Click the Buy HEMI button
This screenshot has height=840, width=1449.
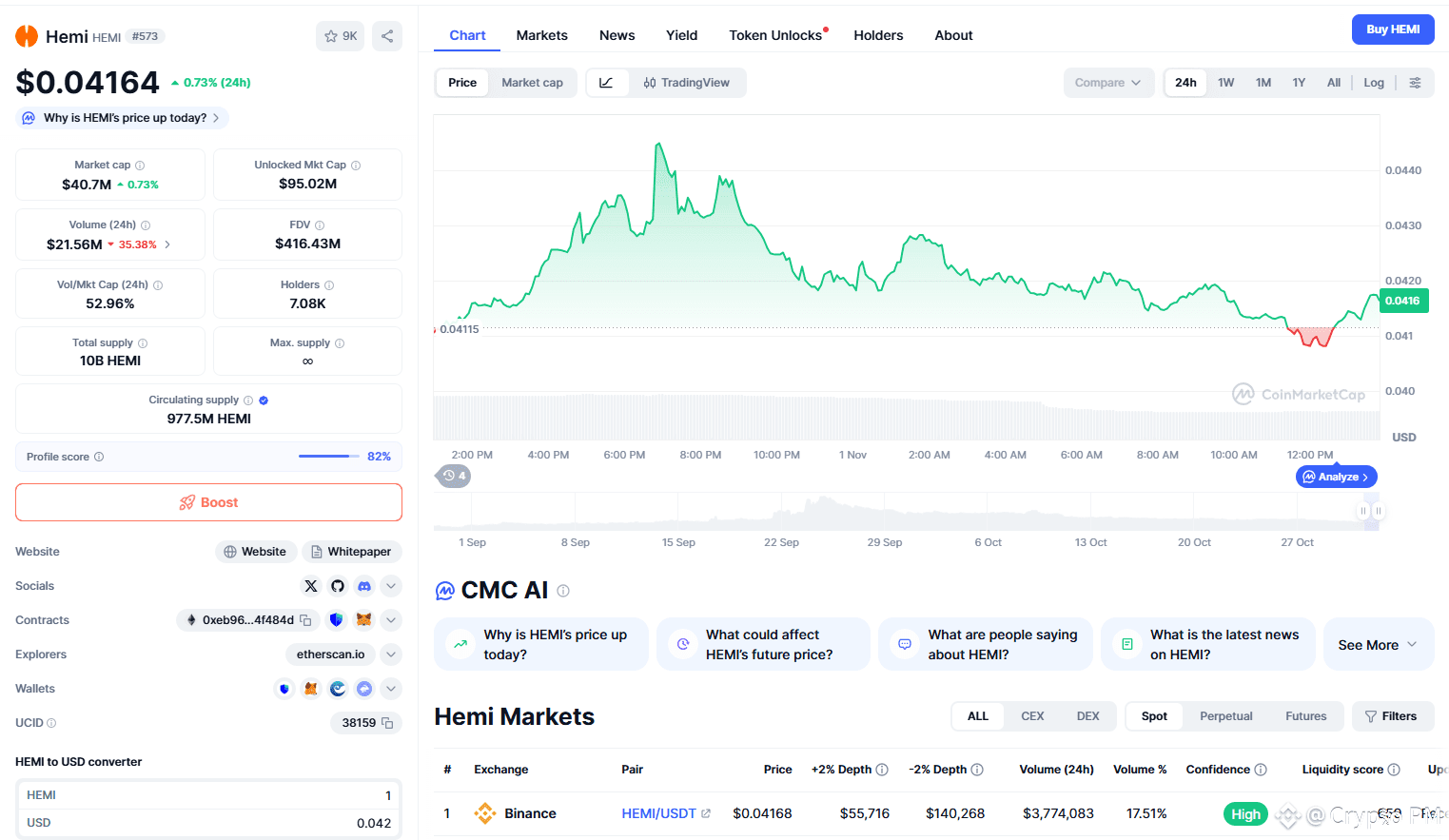pos(1393,29)
